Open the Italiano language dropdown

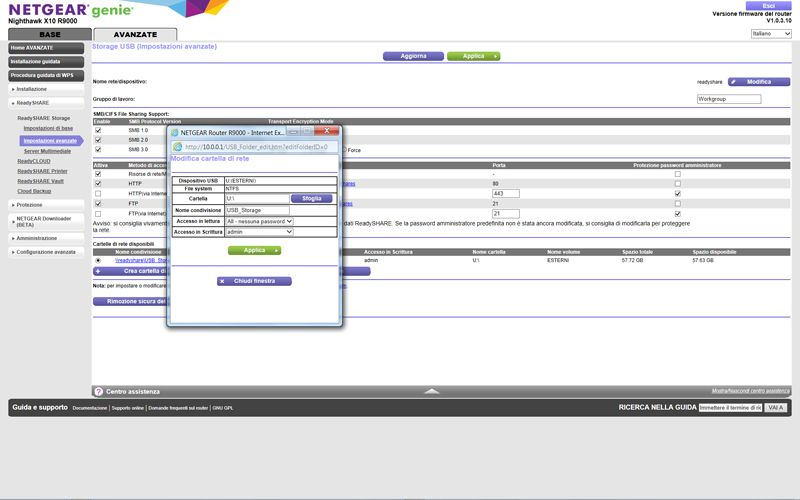771,34
